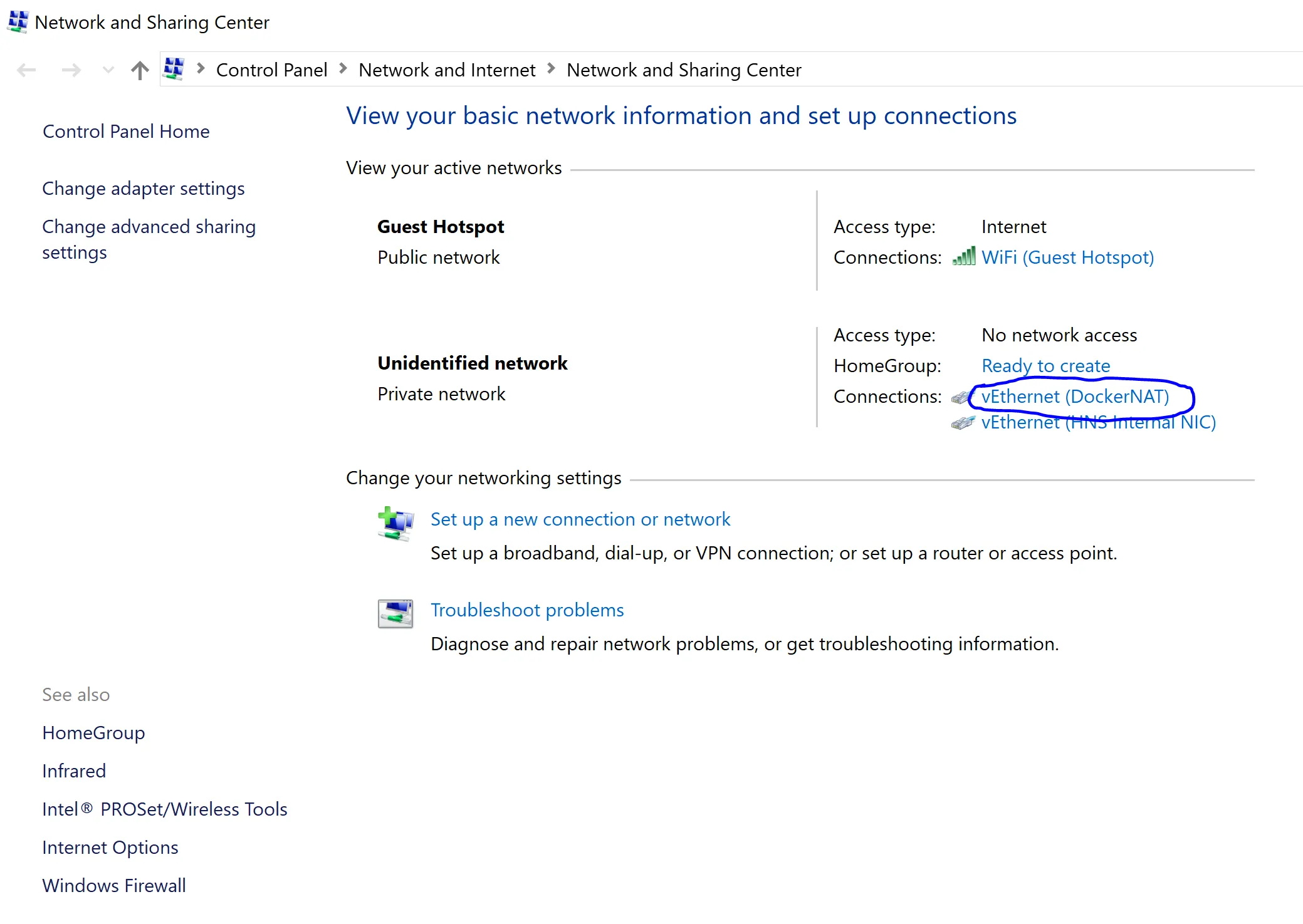Click the new connection setup icon
Viewport: 1303px width, 924px height.
coord(395,524)
